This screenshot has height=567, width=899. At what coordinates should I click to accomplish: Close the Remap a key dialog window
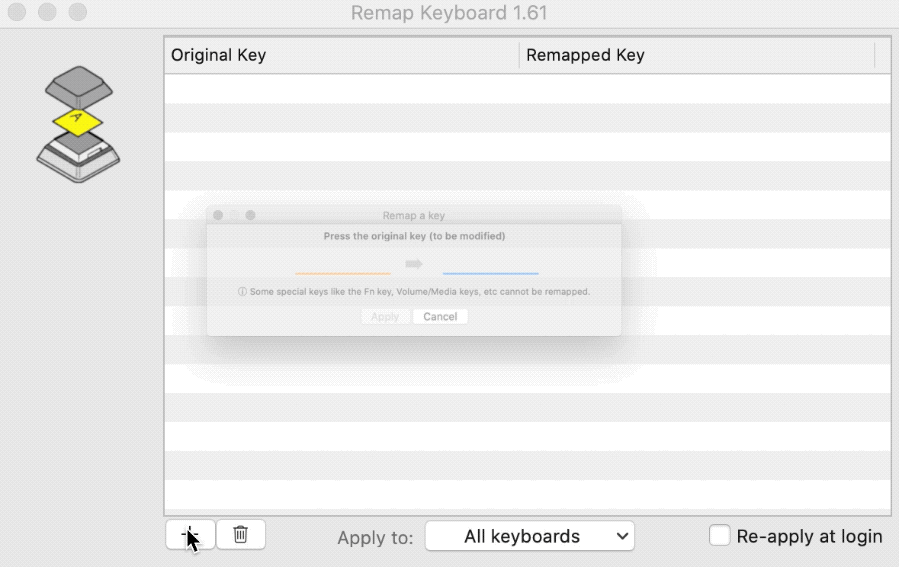[218, 215]
